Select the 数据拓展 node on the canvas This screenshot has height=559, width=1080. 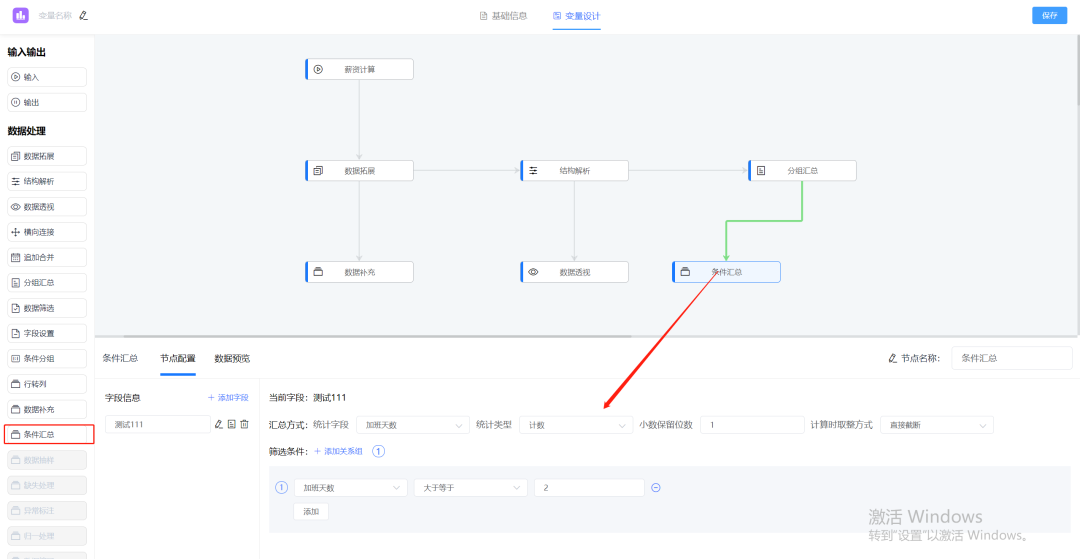point(360,171)
